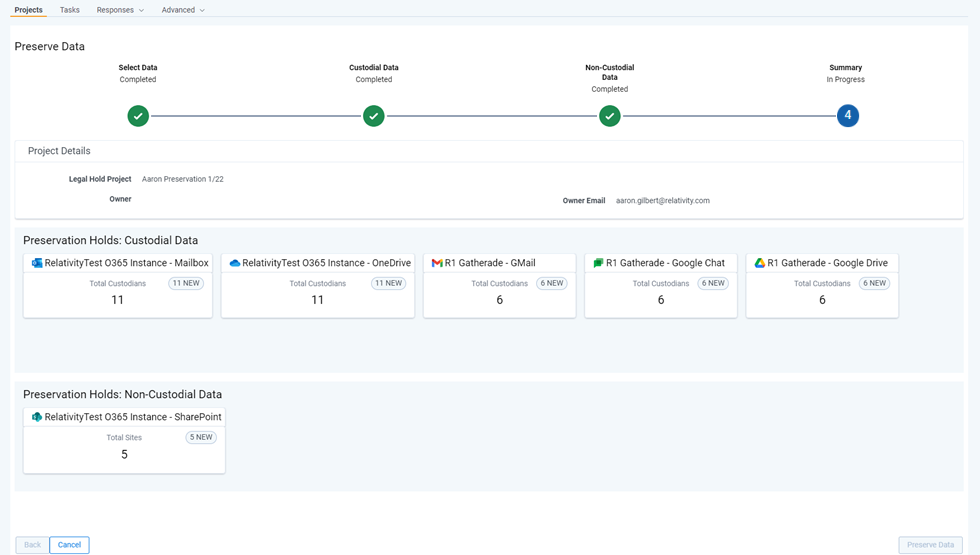980x555 pixels.
Task: Click the 5 NEW badge on SharePoint card
Action: click(201, 438)
